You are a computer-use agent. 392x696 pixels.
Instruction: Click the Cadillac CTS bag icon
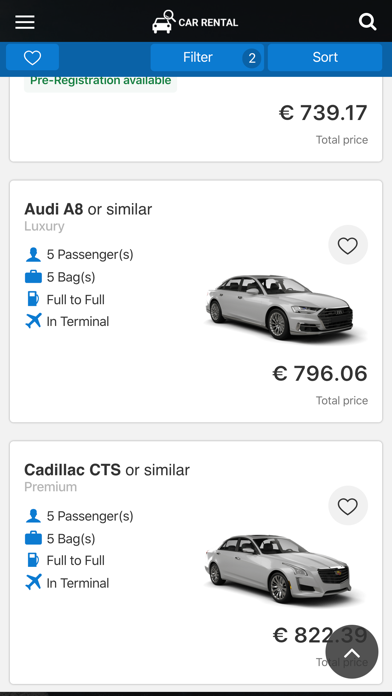pyautogui.click(x=33, y=538)
